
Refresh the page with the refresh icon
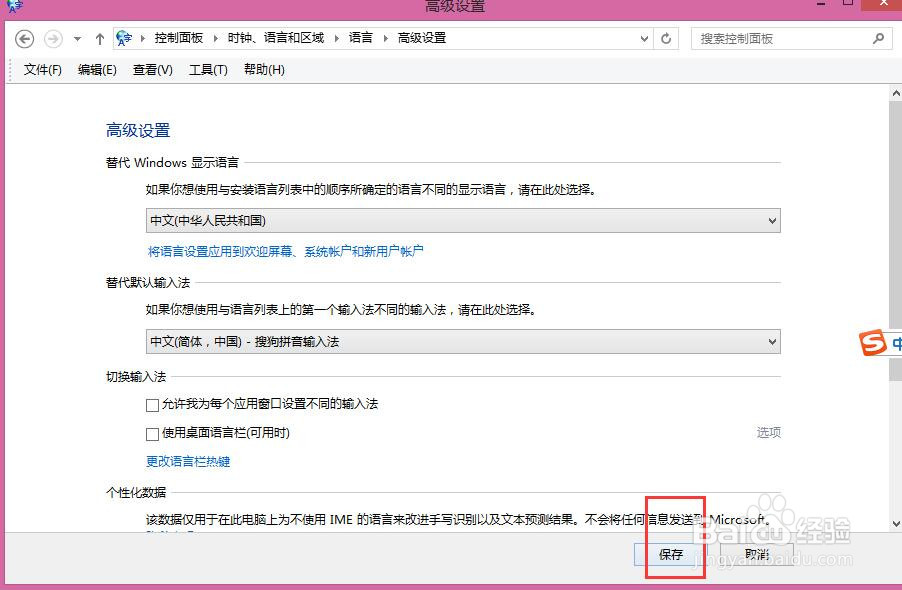pos(666,38)
